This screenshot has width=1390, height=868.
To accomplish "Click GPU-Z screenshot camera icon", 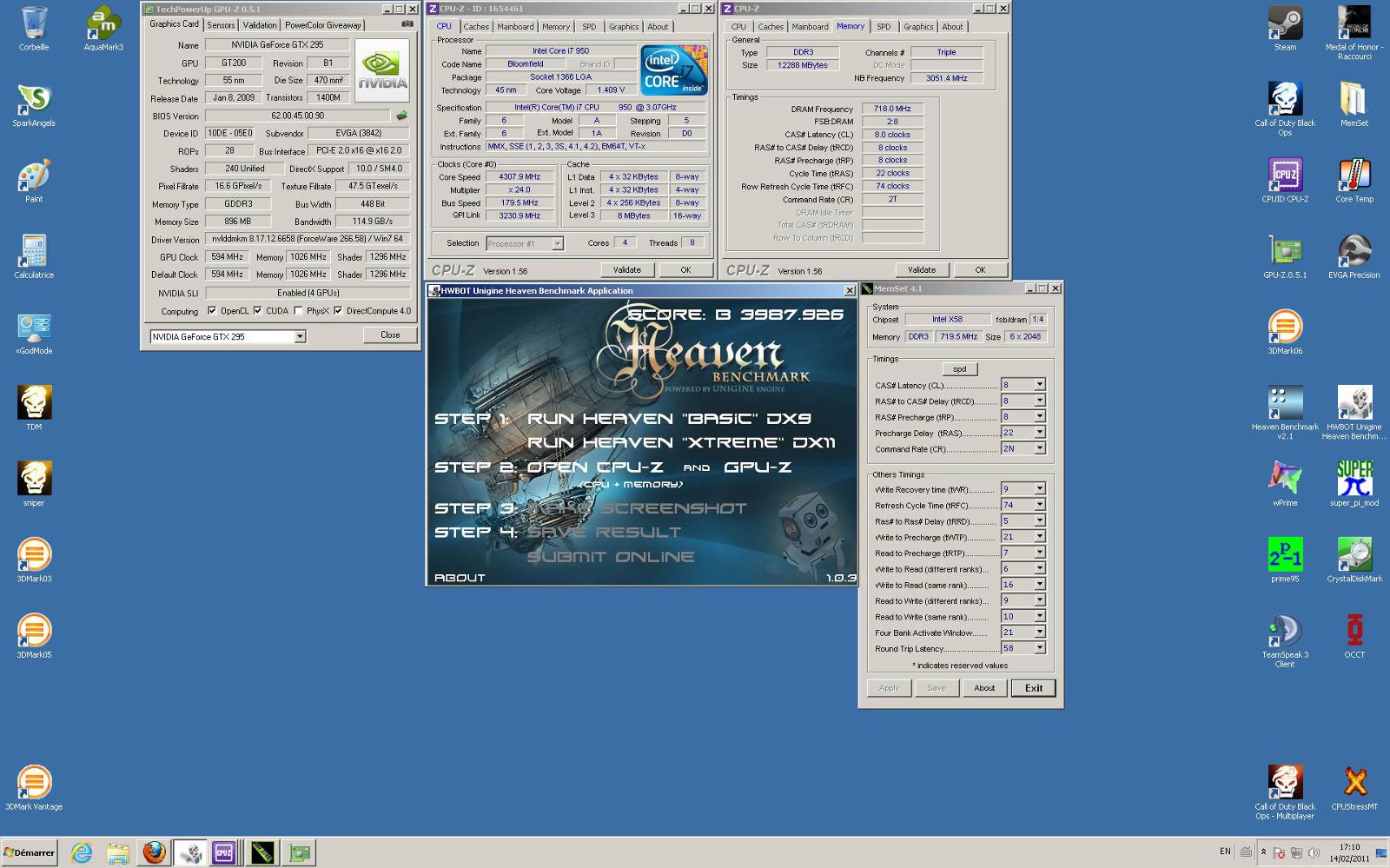I will [x=407, y=24].
